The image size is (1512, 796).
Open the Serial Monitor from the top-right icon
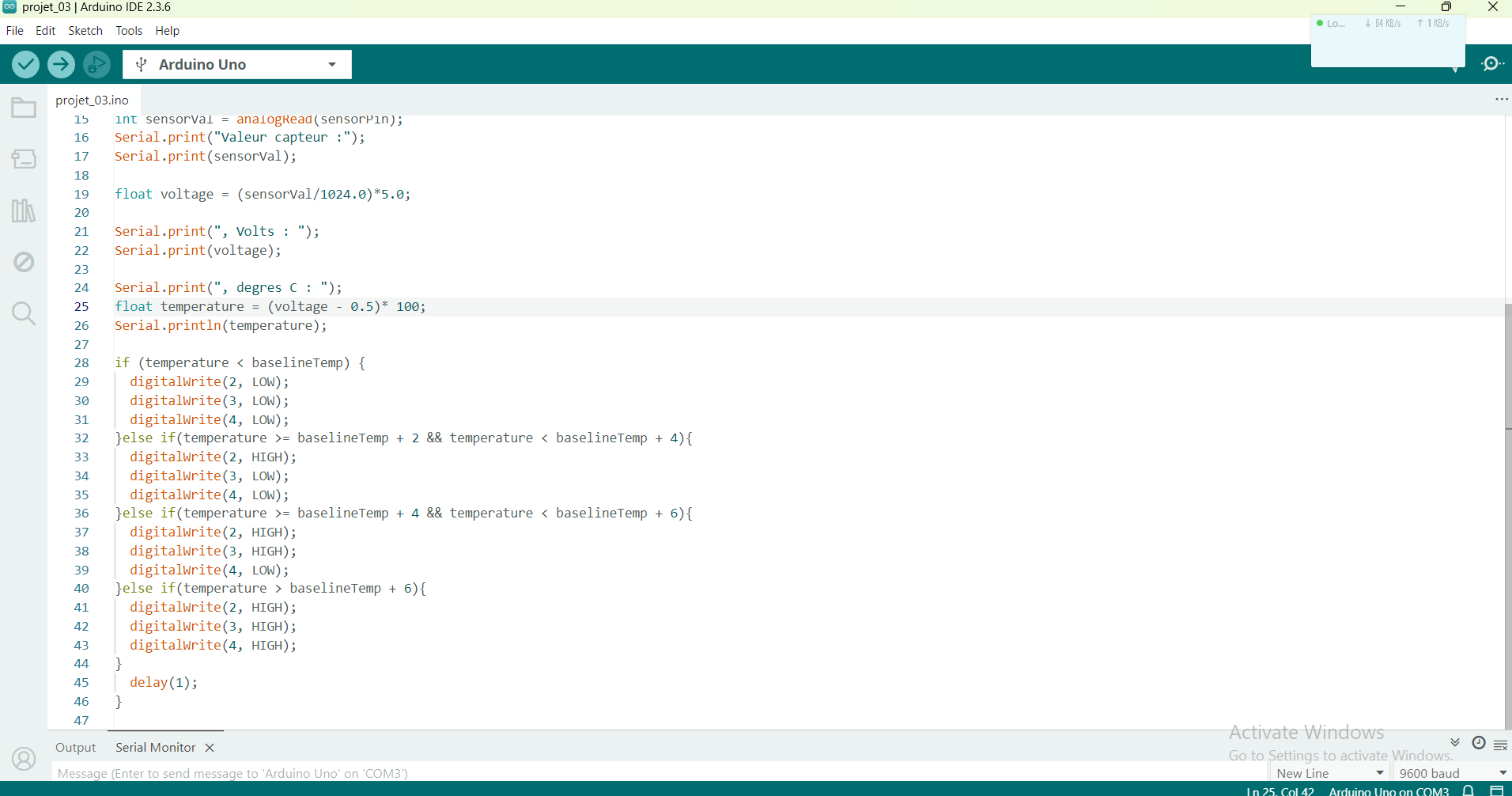(1493, 64)
